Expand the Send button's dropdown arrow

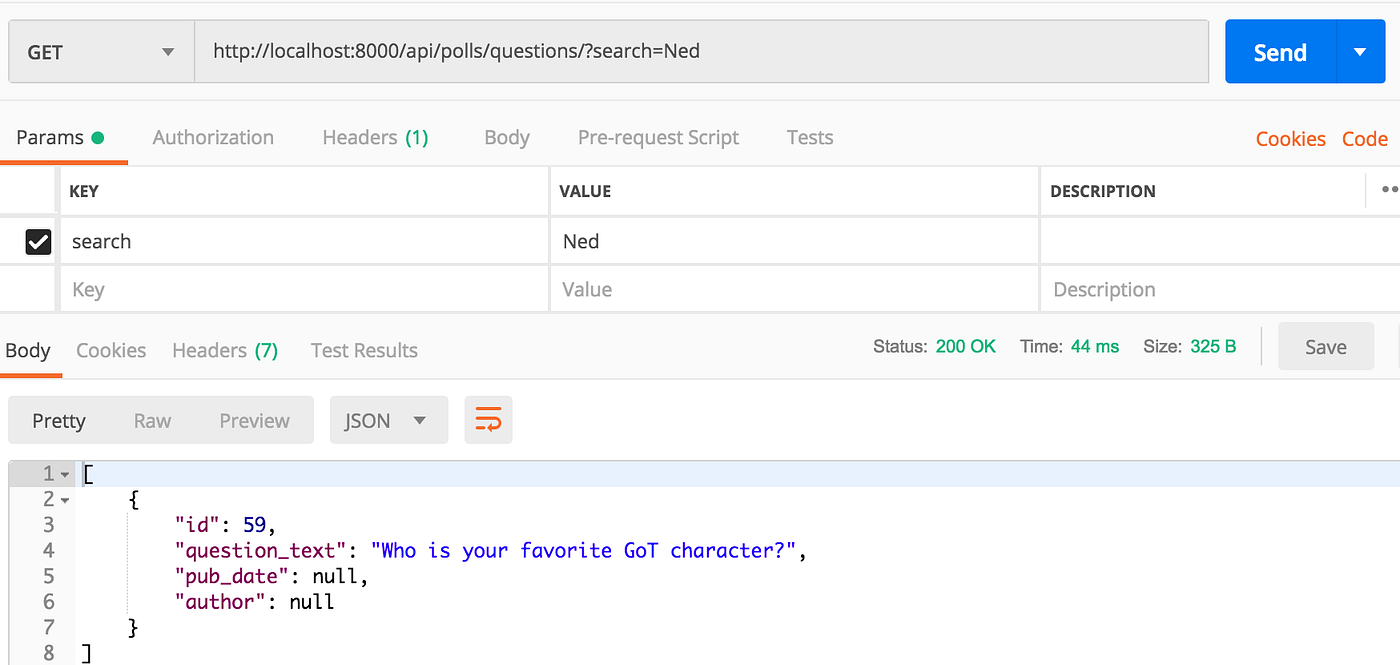(1360, 51)
